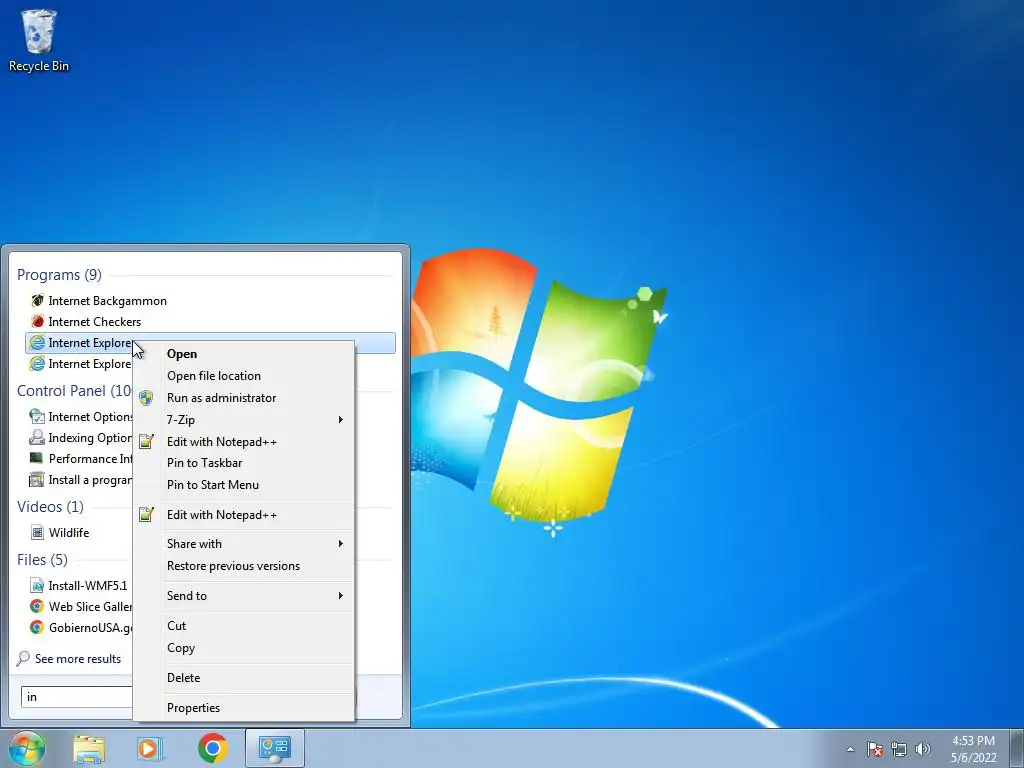Click the GobiernoUSA.gov Chrome icon
1024x768 pixels.
pos(37,628)
